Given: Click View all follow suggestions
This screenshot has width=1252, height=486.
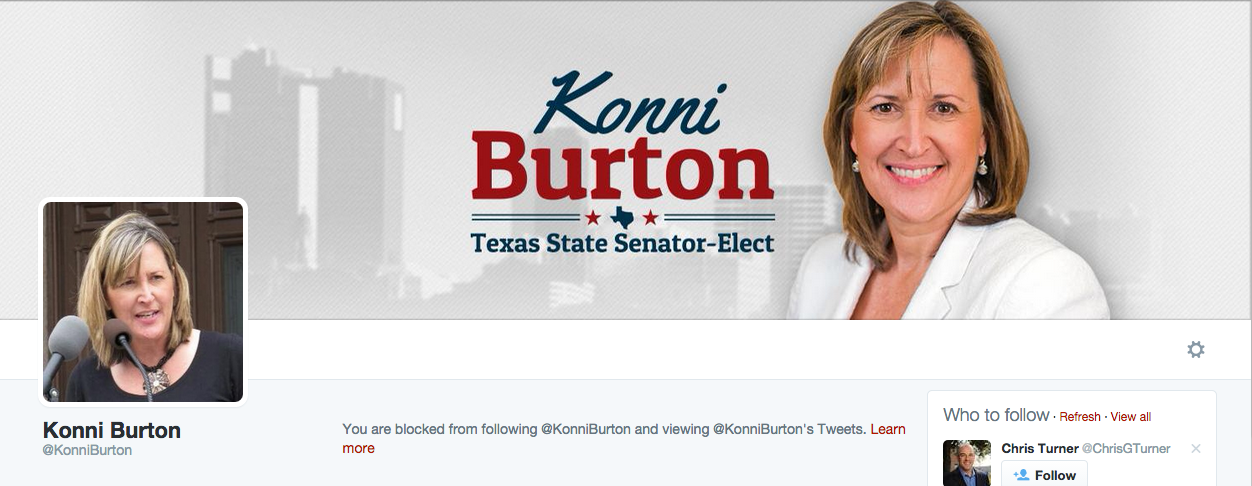Looking at the screenshot, I should pyautogui.click(x=1130, y=417).
